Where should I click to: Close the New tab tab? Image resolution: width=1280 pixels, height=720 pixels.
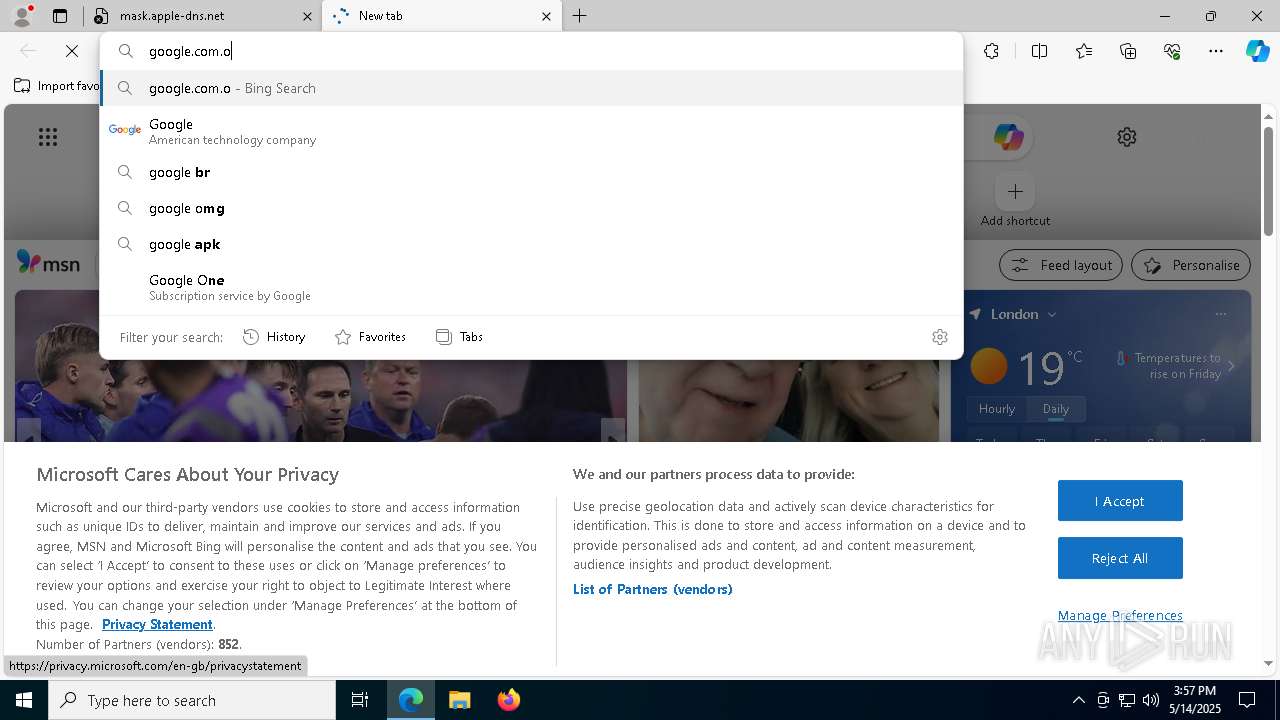546,16
